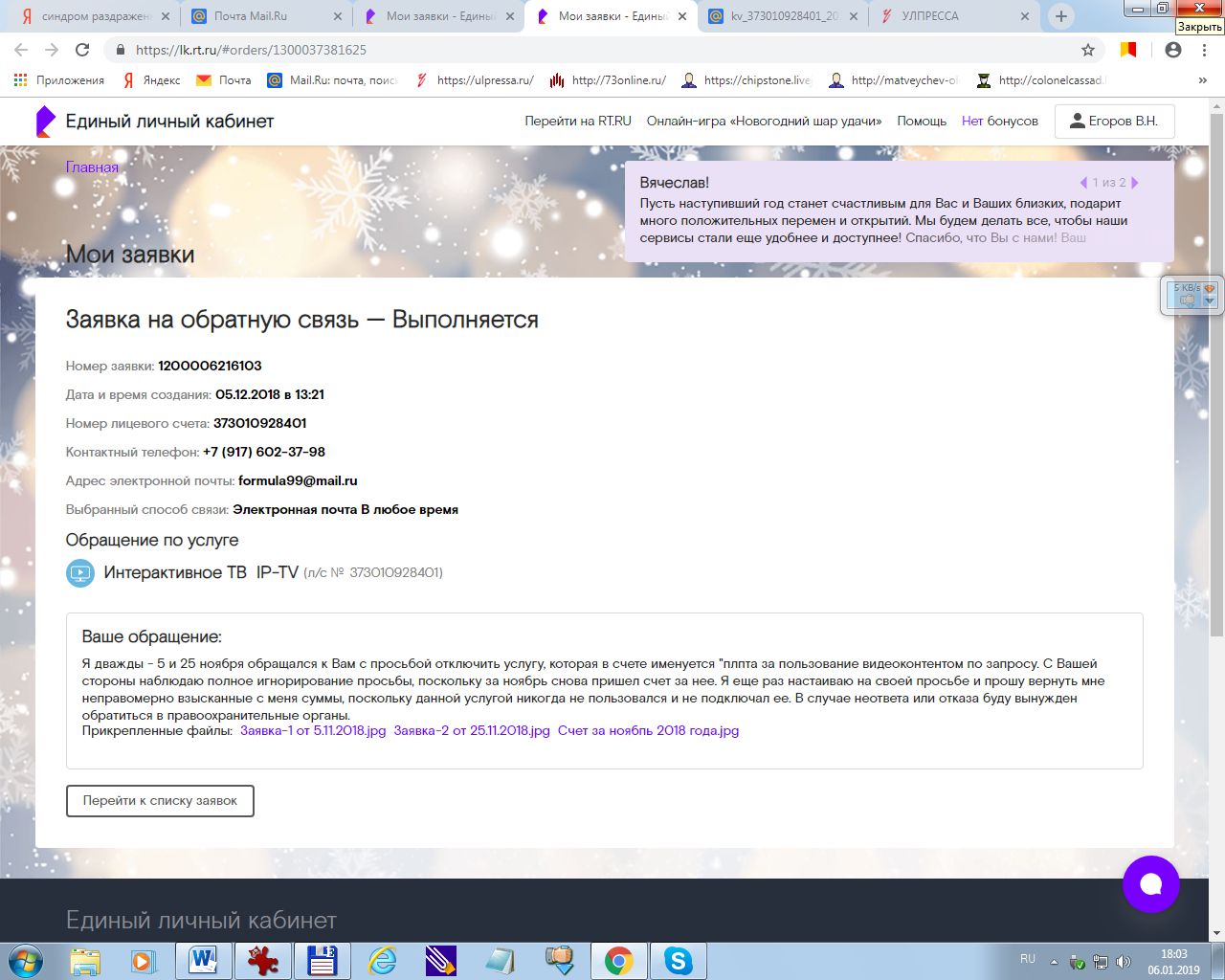Screen dimensions: 1225x980
Task: Open a new tab with the plus button
Action: click(1061, 16)
